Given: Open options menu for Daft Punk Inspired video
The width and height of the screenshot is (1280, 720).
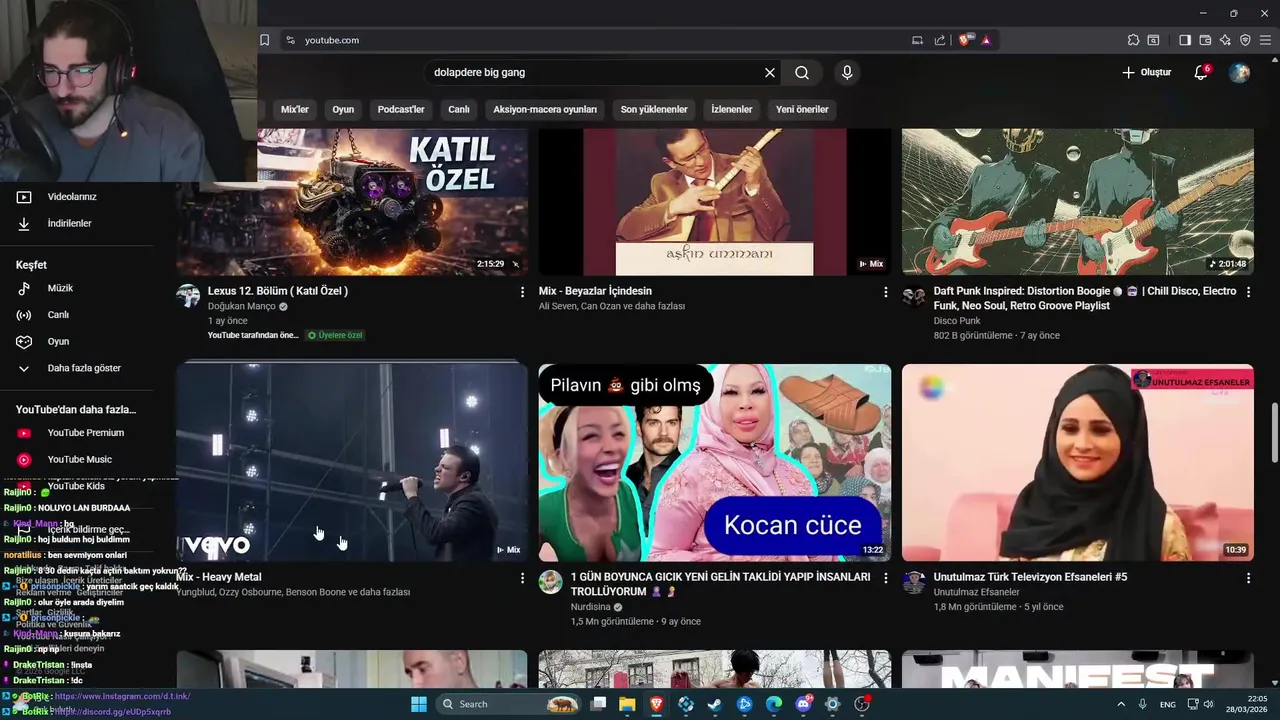Looking at the screenshot, I should (1248, 292).
